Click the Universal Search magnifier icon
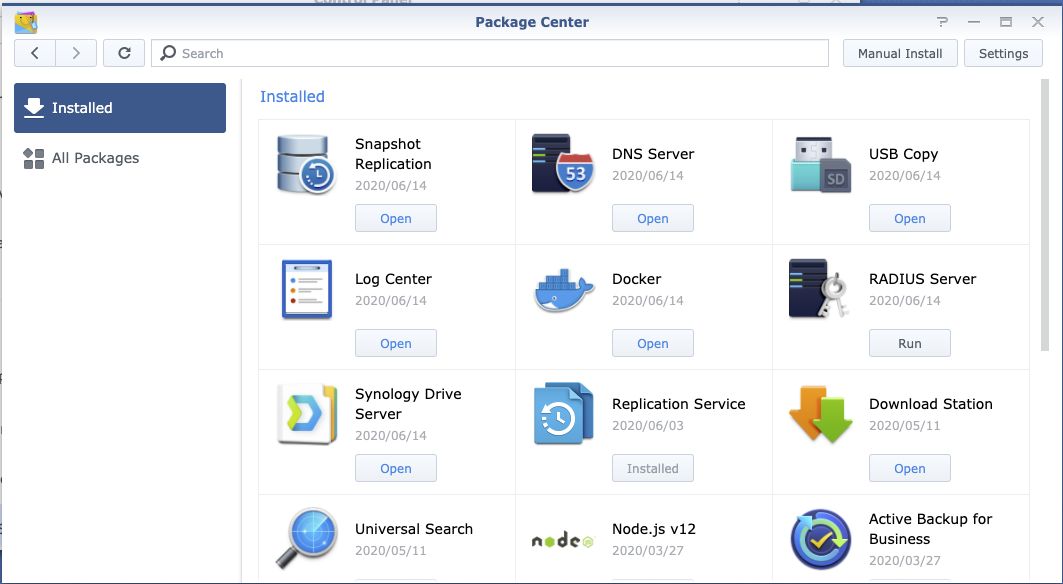 tap(307, 539)
